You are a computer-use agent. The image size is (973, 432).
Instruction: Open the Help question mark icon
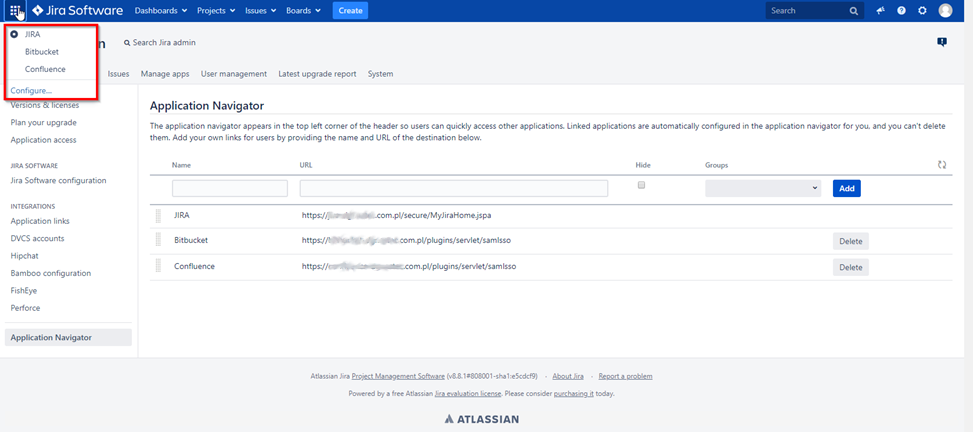pyautogui.click(x=901, y=11)
